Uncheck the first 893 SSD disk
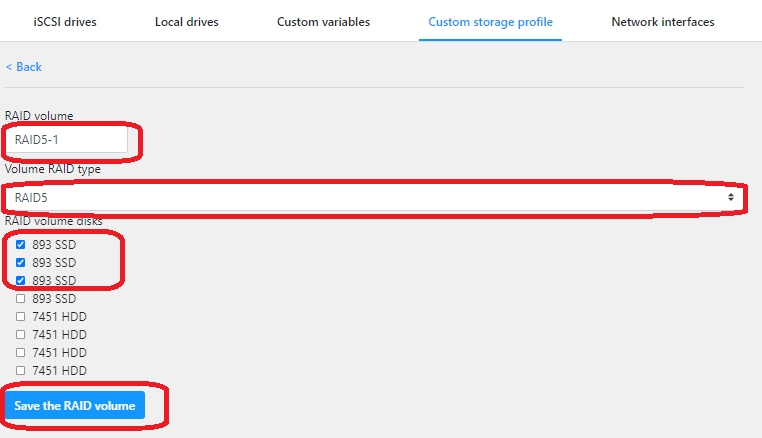 21,244
